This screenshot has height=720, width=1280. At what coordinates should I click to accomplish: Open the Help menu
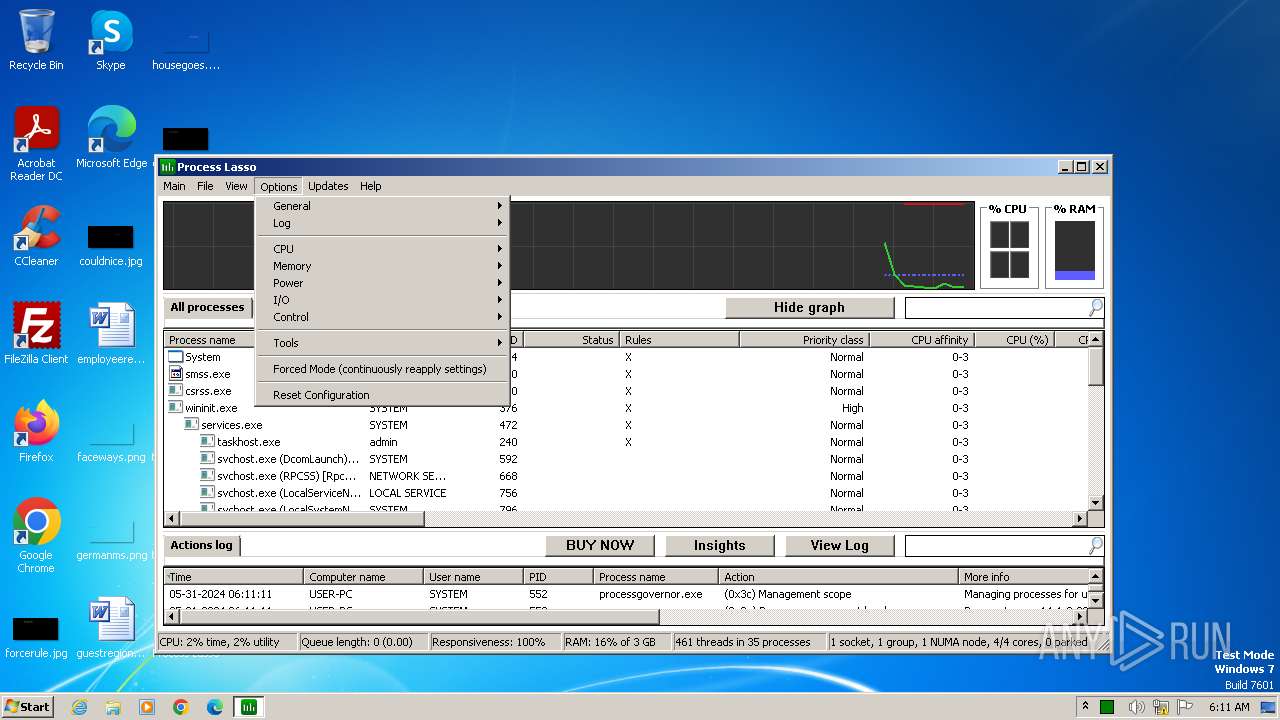pos(371,186)
